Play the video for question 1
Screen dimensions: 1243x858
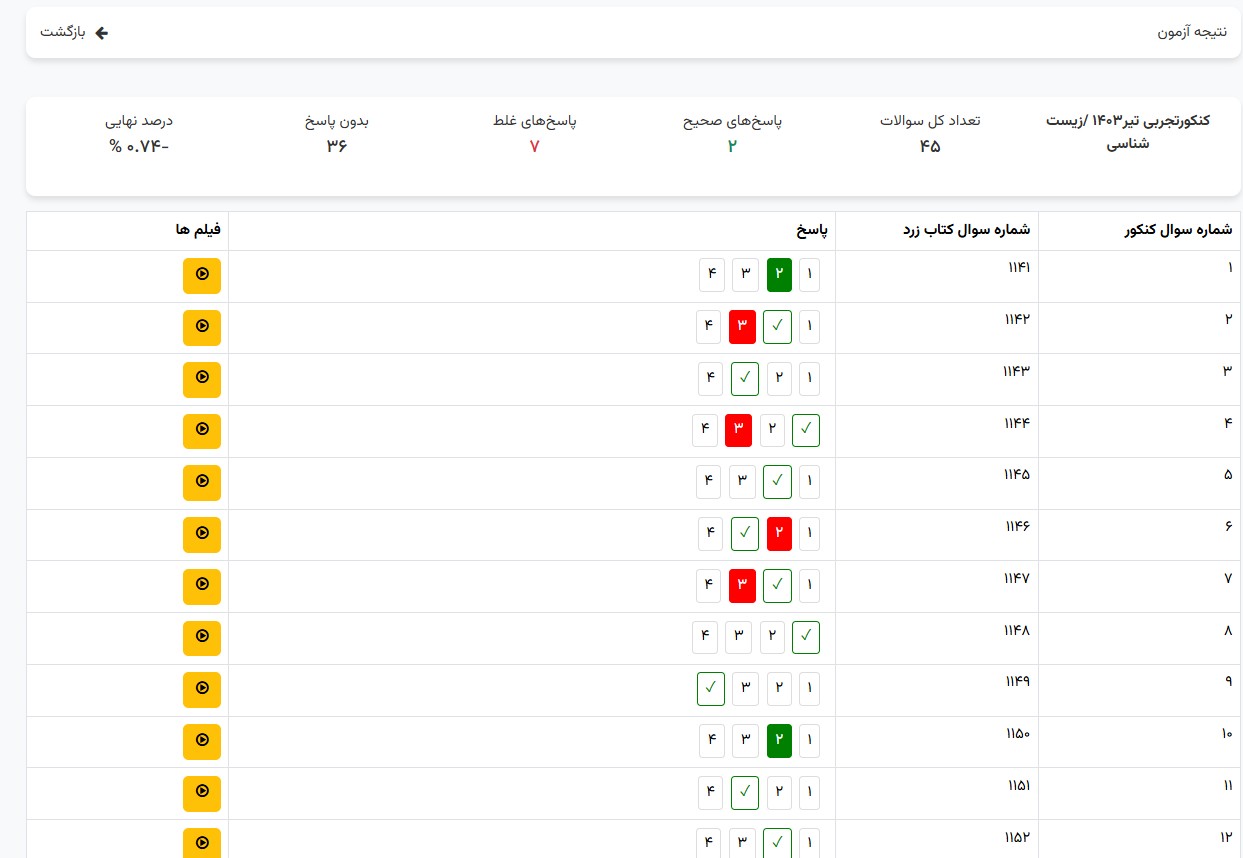coord(202,275)
